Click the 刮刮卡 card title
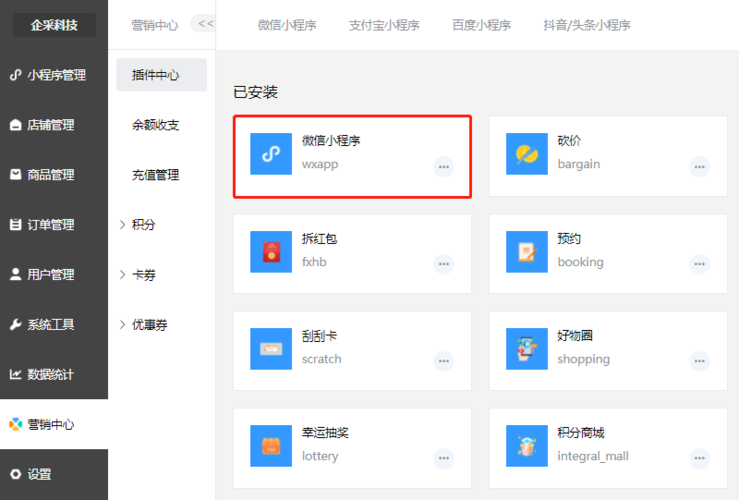Image resolution: width=739 pixels, height=500 pixels. [319, 336]
